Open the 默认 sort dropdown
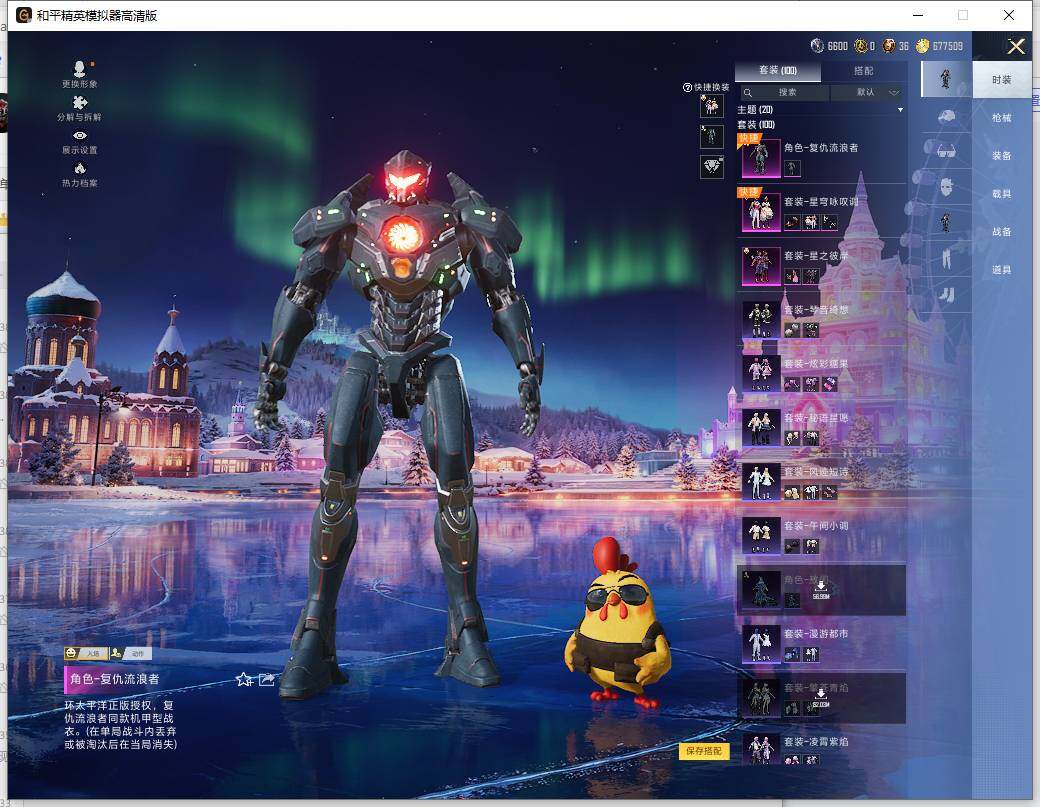Screen dimensions: 1040x807 point(868,92)
